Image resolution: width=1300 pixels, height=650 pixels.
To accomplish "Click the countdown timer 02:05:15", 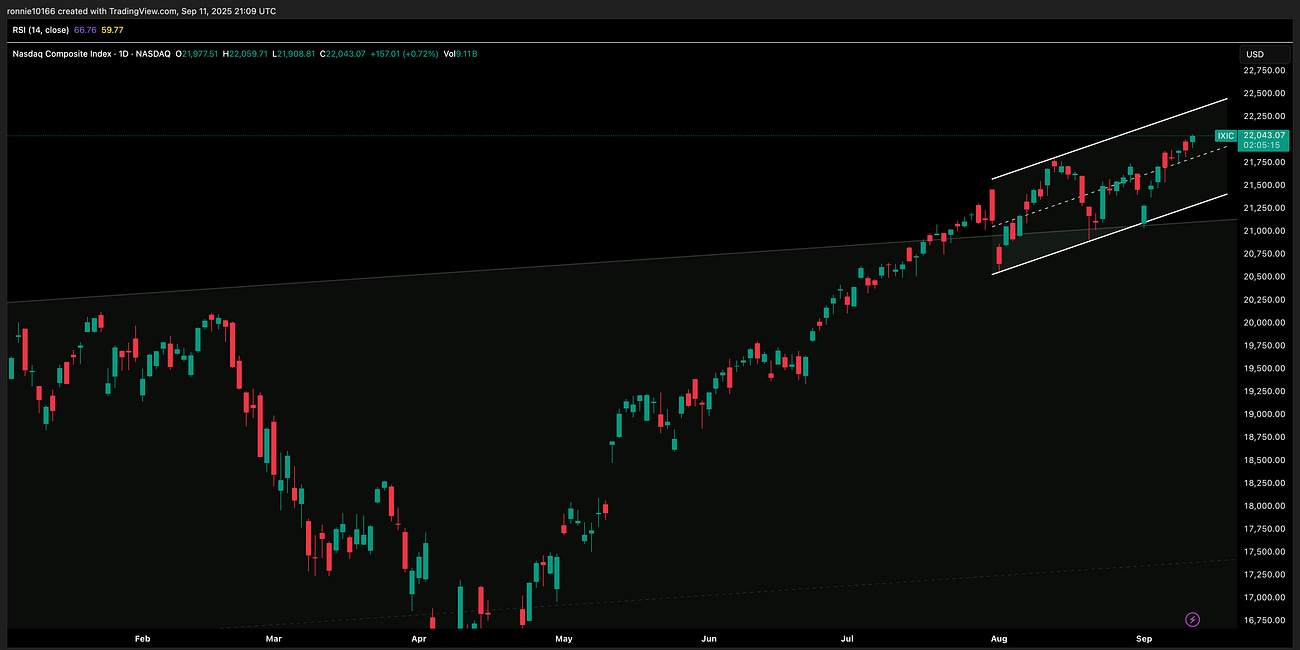I will click(x=1262, y=145).
